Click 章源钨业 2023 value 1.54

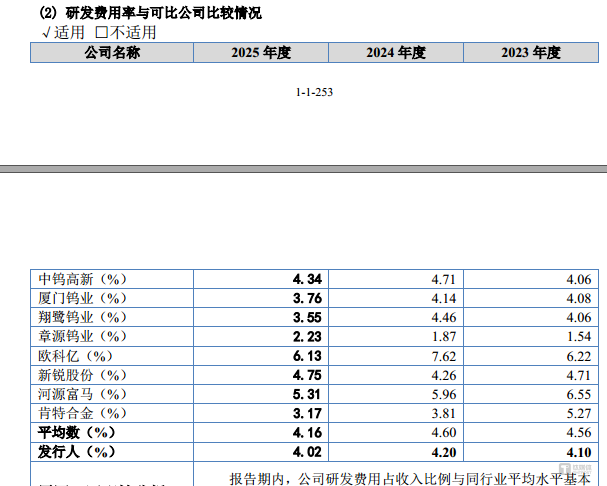pyautogui.click(x=579, y=336)
